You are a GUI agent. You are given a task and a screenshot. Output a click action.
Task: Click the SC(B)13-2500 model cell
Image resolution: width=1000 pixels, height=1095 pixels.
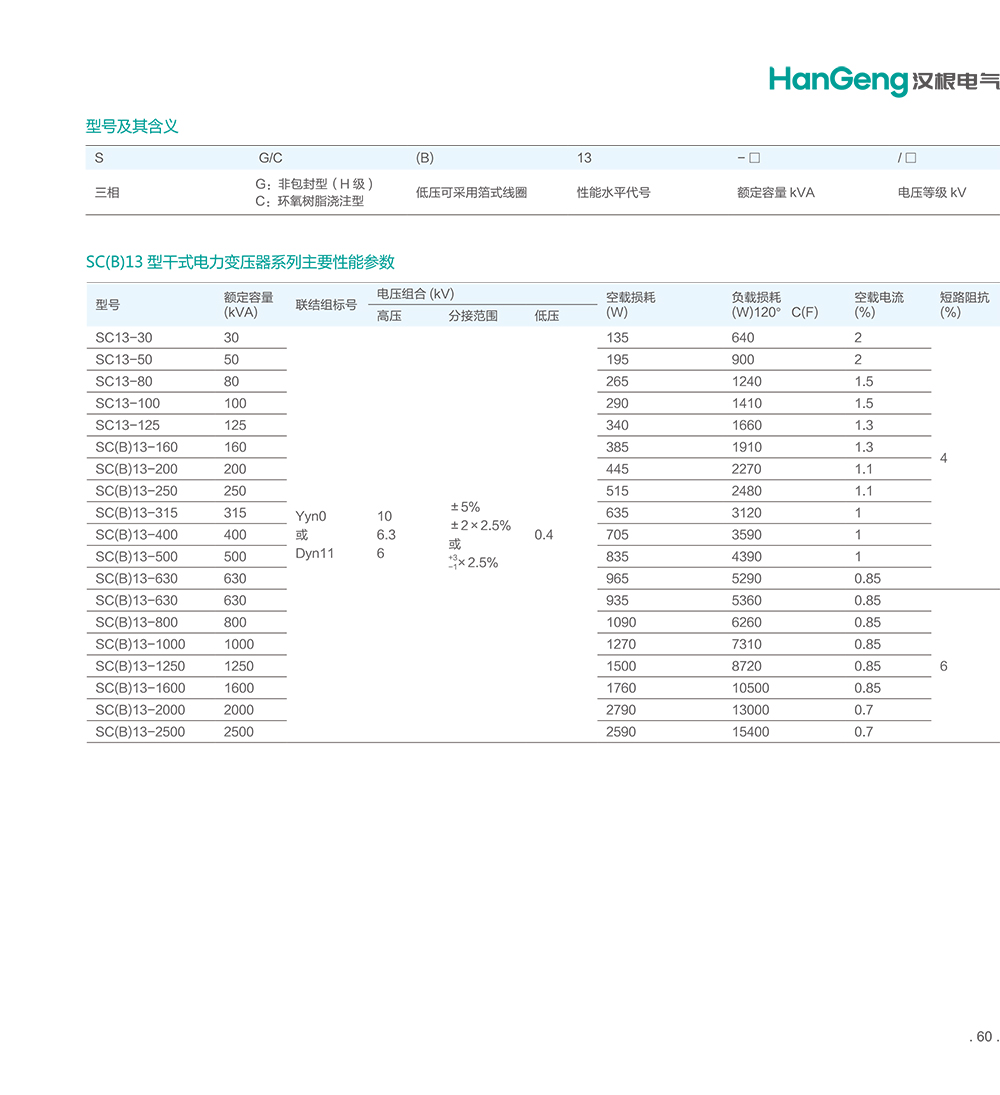pos(140,732)
